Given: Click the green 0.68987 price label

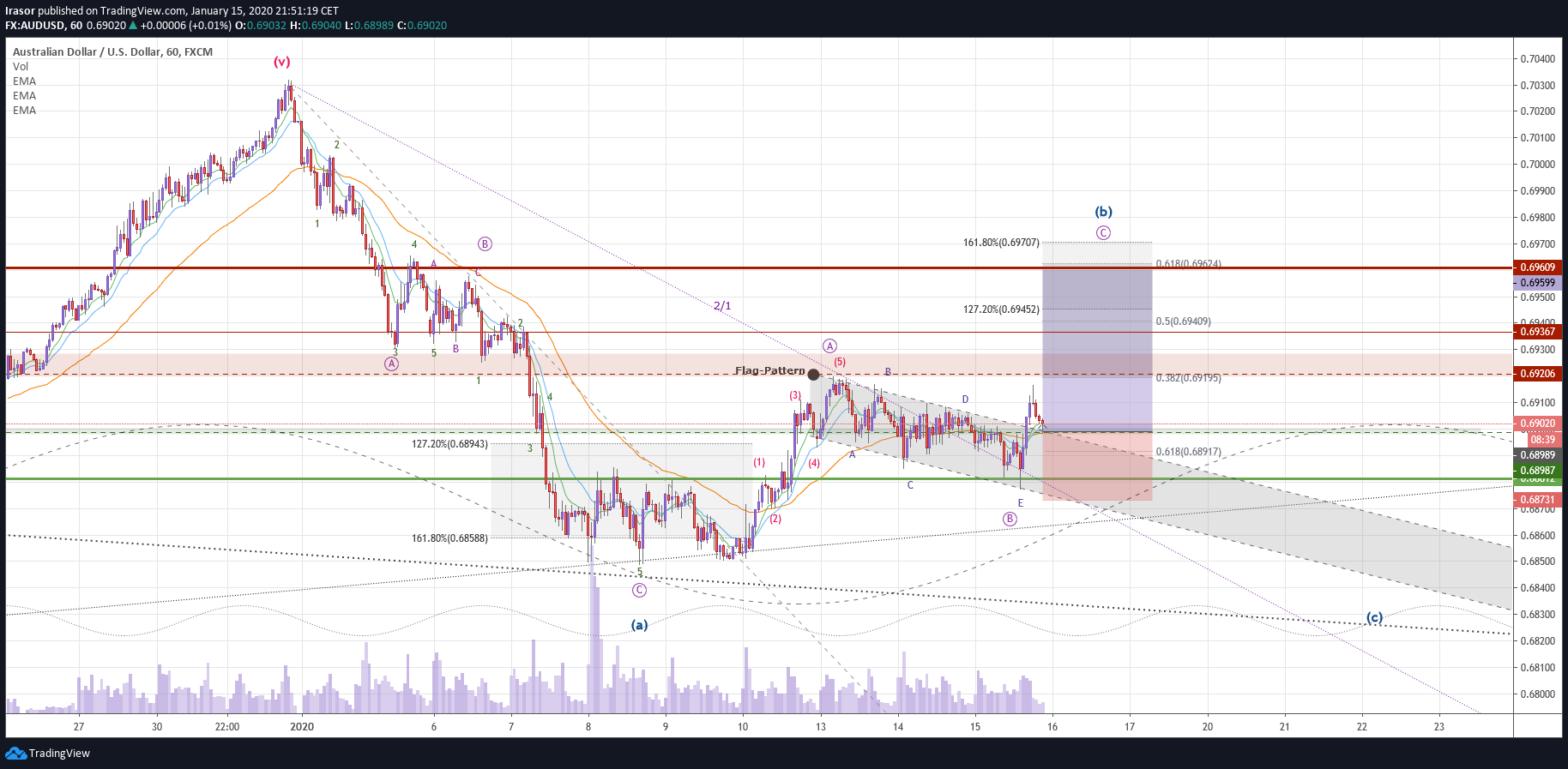Looking at the screenshot, I should [1538, 470].
